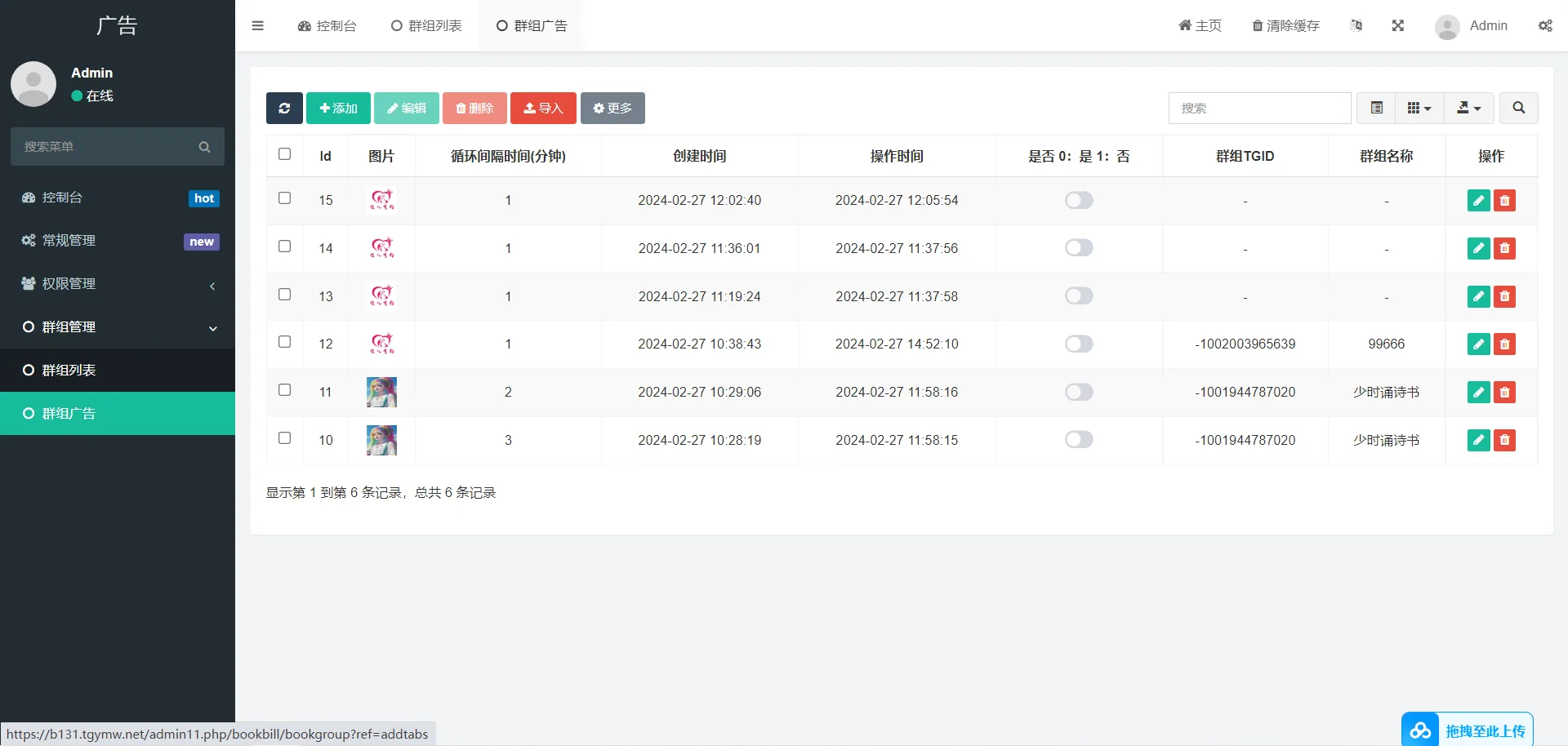Check the select-all checkbox in table header

[284, 153]
